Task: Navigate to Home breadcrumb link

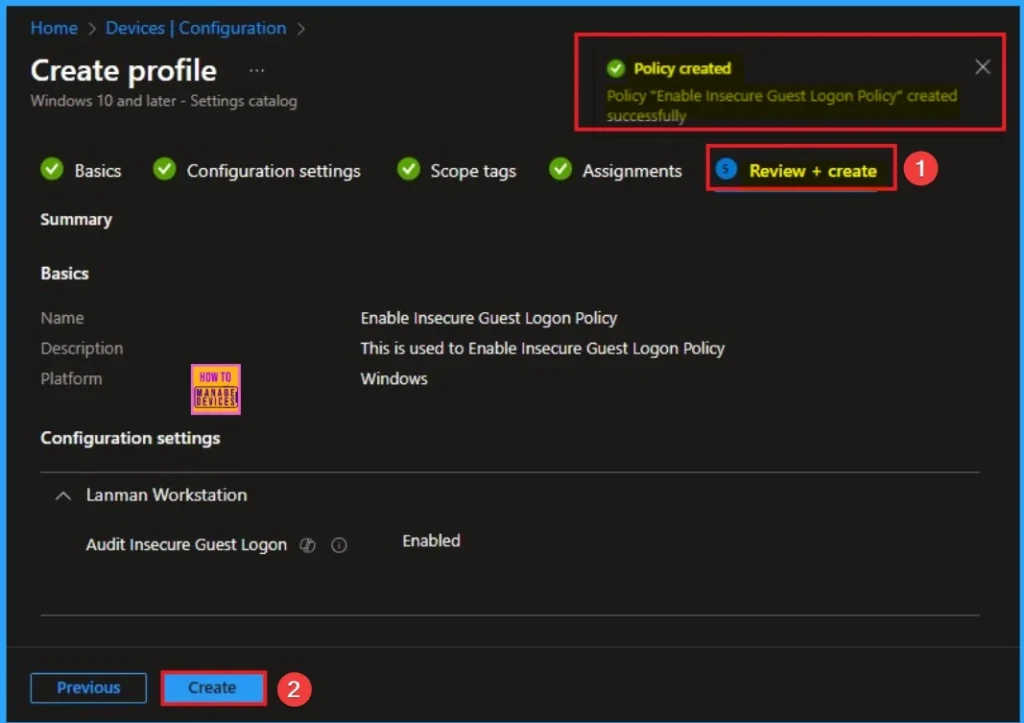Action: 54,28
